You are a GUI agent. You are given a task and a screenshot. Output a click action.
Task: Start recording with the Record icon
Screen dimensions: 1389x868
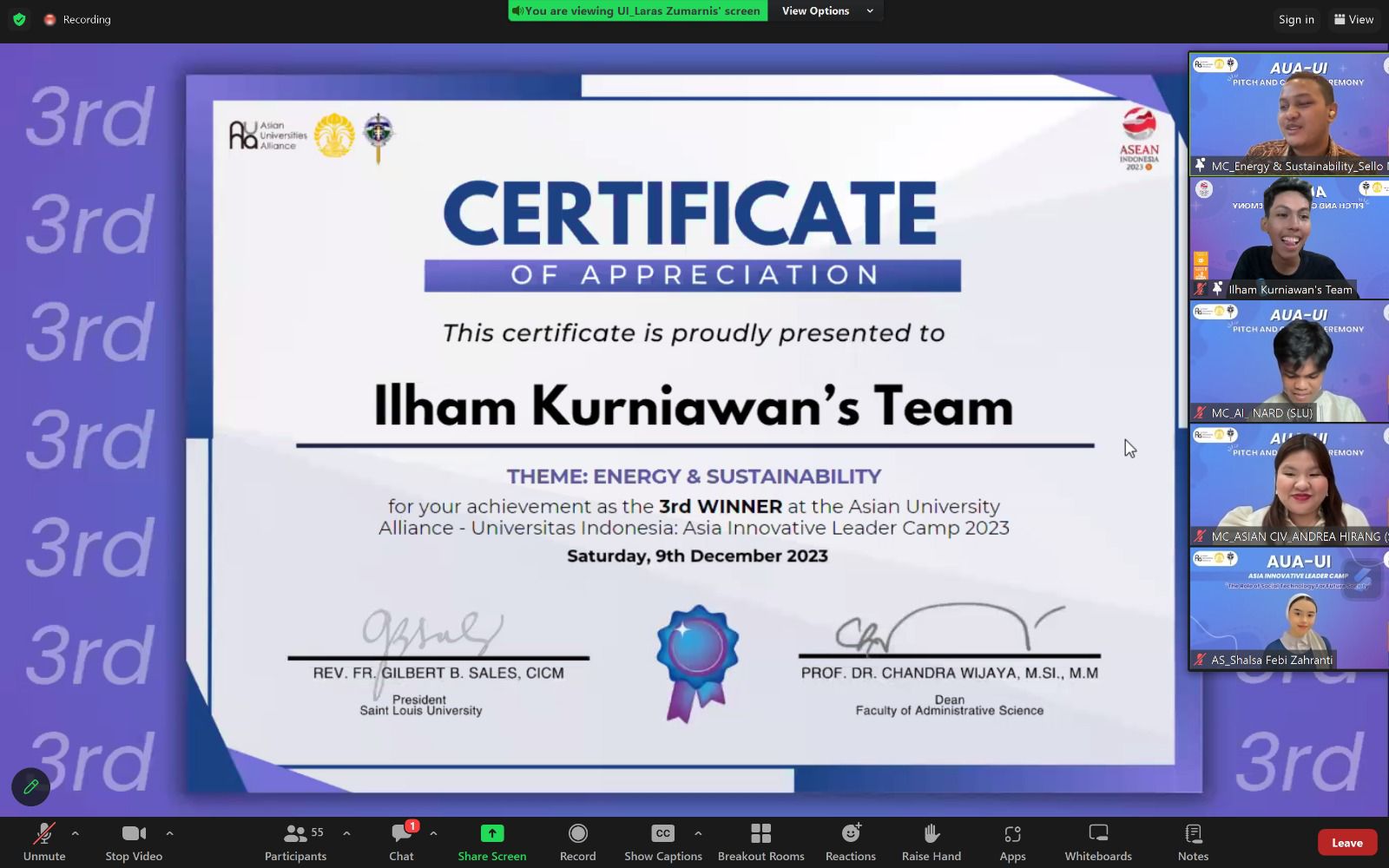point(577,834)
